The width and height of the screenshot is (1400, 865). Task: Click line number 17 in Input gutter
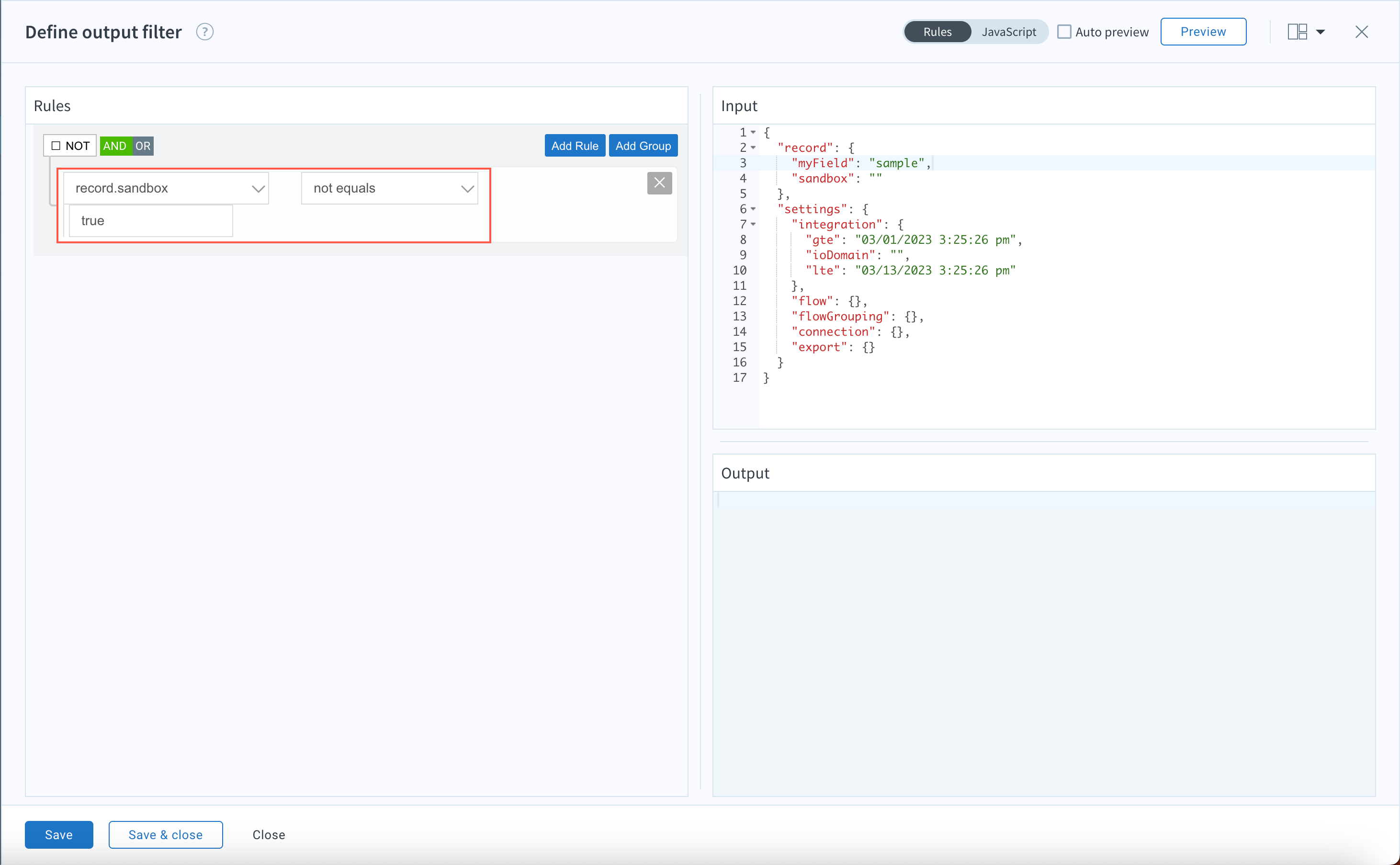[739, 377]
